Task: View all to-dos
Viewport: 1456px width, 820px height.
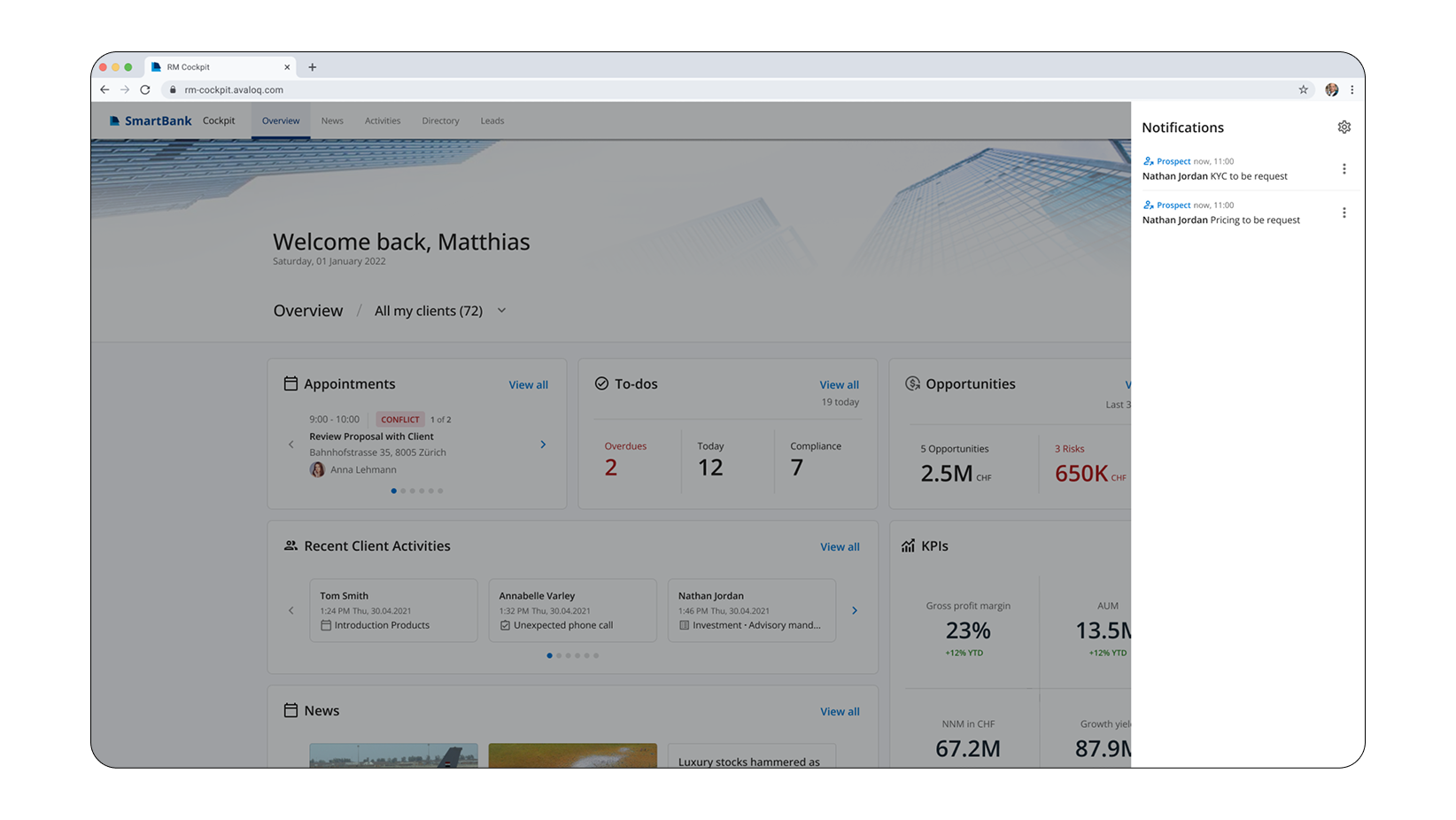Action: 840,384
